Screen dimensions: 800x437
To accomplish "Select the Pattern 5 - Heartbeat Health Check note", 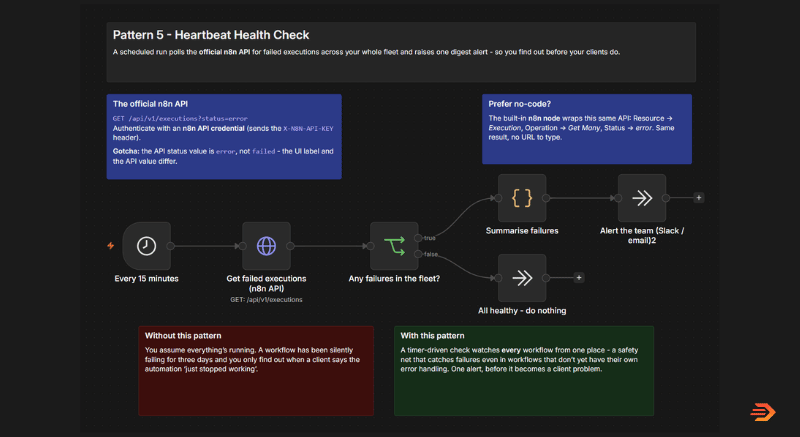I will coord(401,52).
